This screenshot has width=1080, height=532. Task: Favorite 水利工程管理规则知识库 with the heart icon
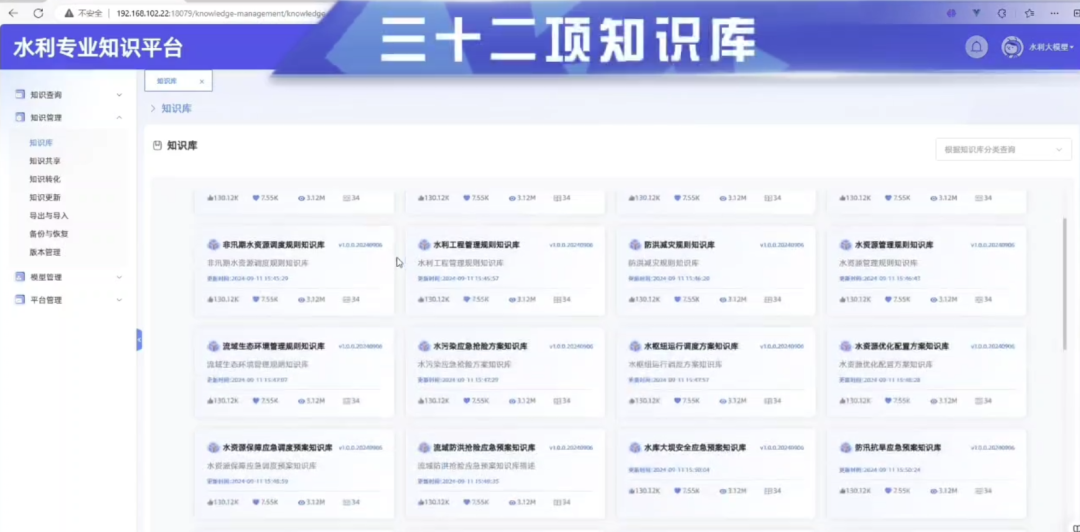pos(466,300)
